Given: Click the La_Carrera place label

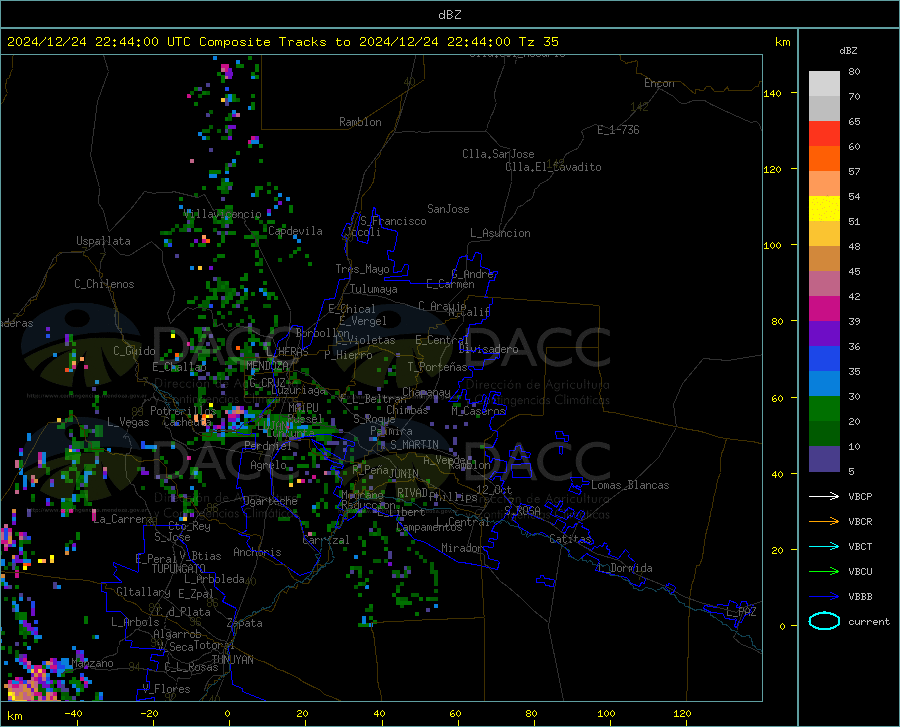Looking at the screenshot, I should (123, 519).
